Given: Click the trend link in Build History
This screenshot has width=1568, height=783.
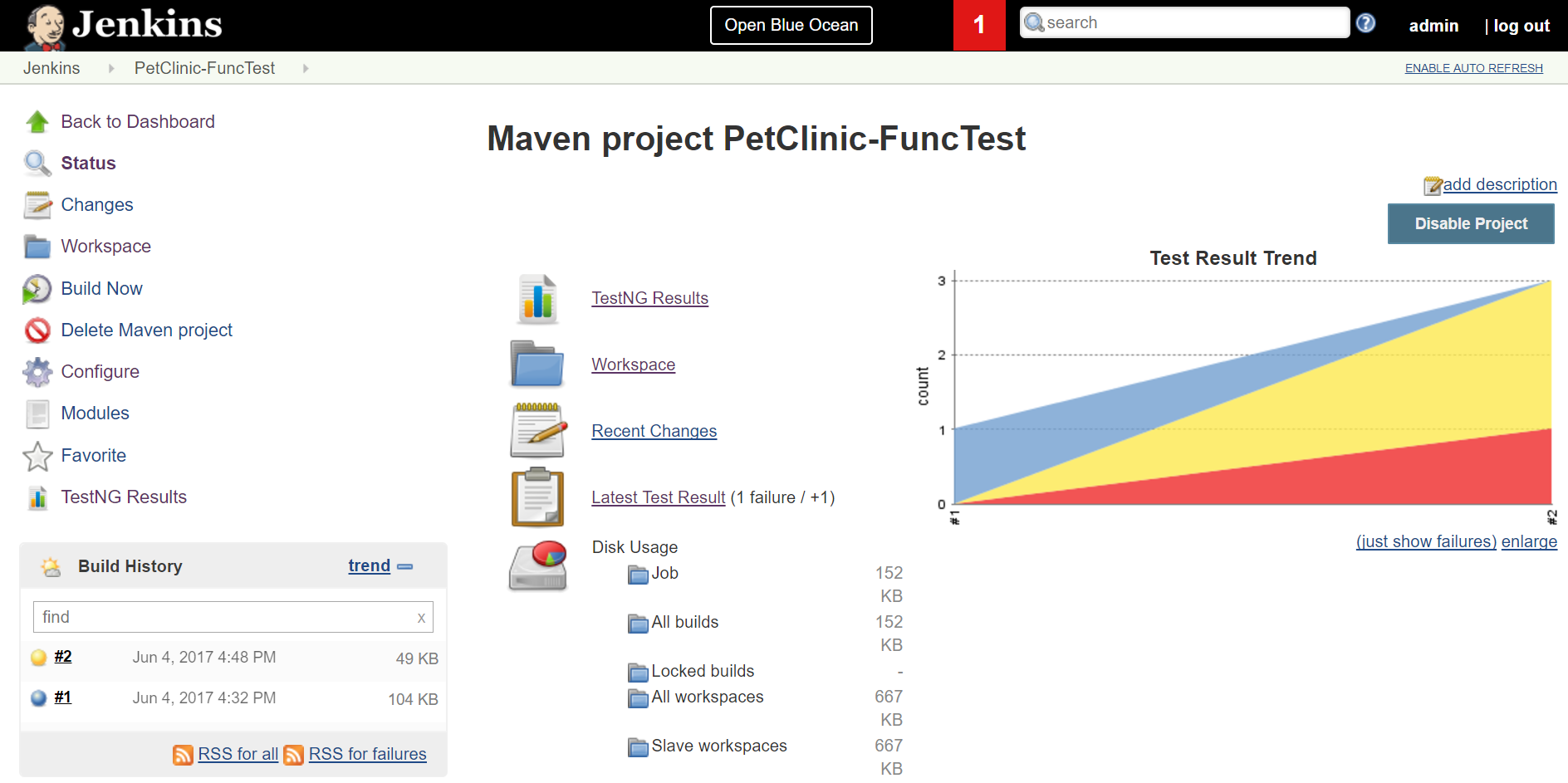Looking at the screenshot, I should coord(370,565).
